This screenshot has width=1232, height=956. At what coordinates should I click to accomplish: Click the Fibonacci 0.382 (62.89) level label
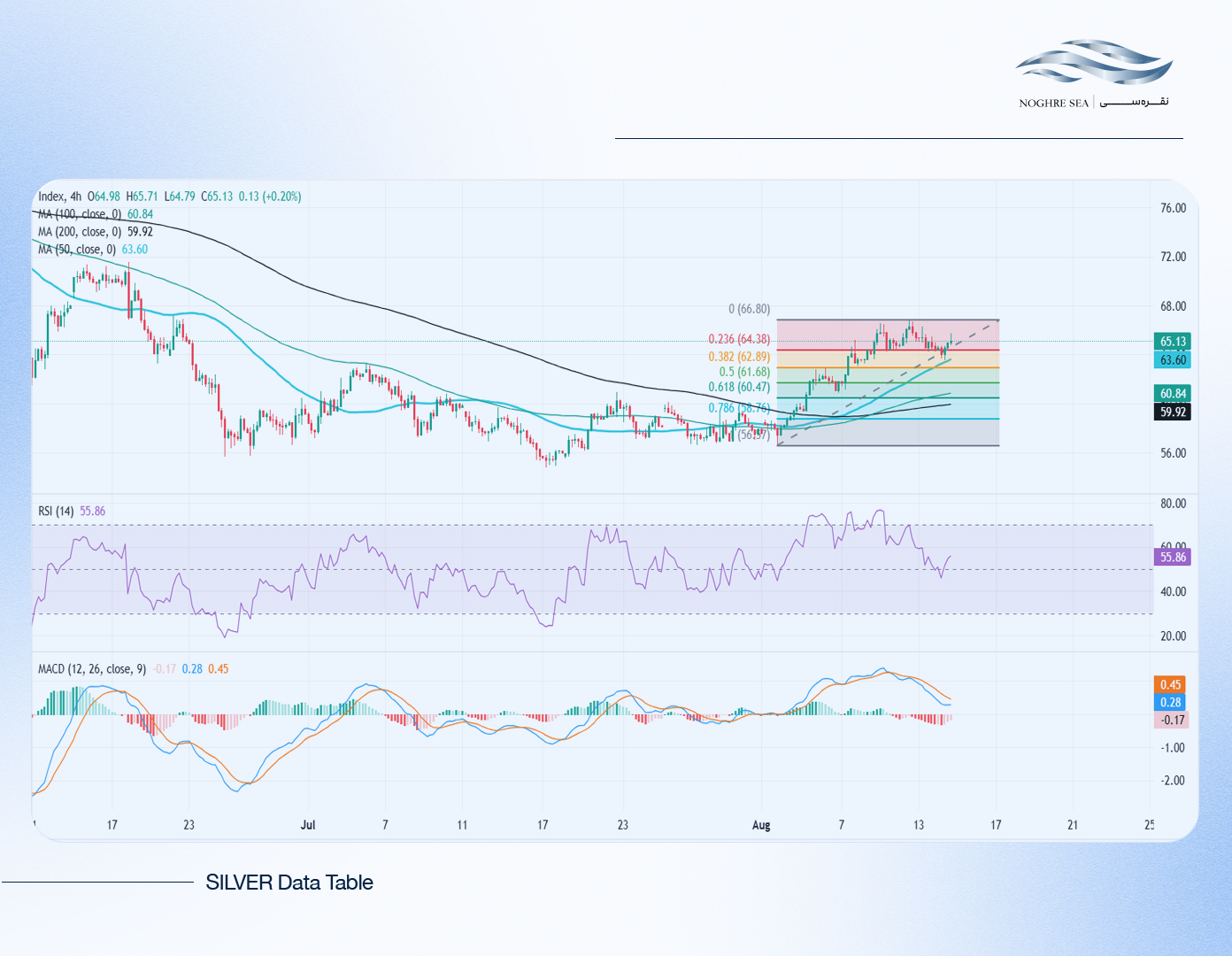(739, 357)
